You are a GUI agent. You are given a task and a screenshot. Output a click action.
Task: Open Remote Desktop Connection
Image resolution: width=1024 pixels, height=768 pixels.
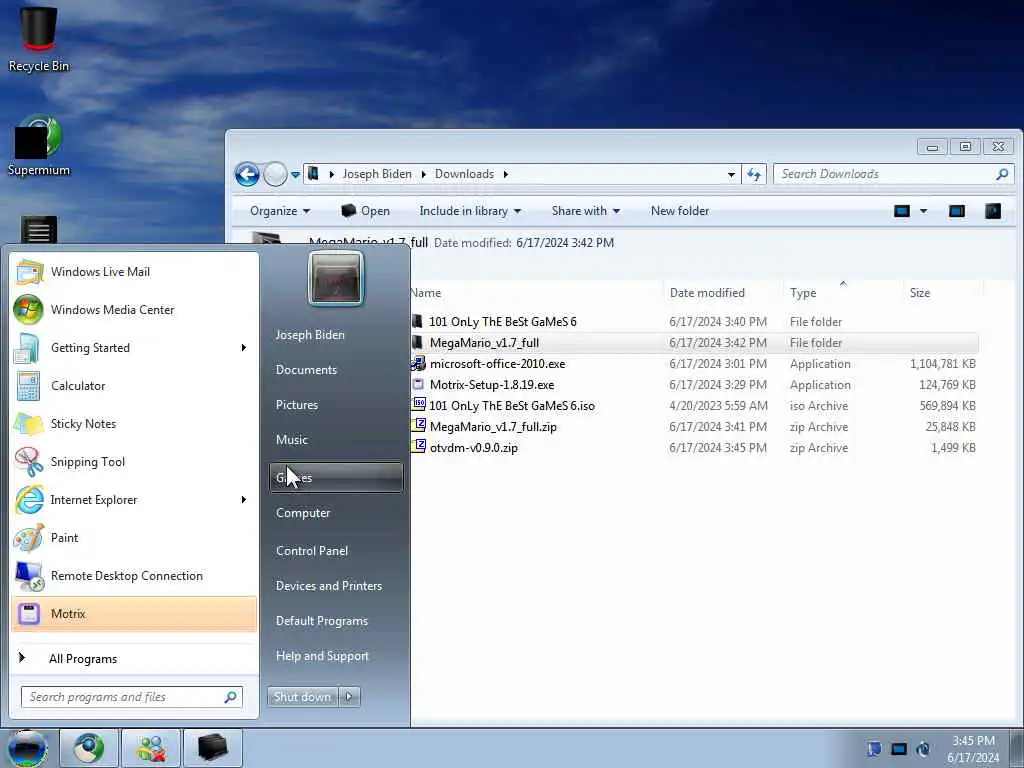pyautogui.click(x=135, y=575)
